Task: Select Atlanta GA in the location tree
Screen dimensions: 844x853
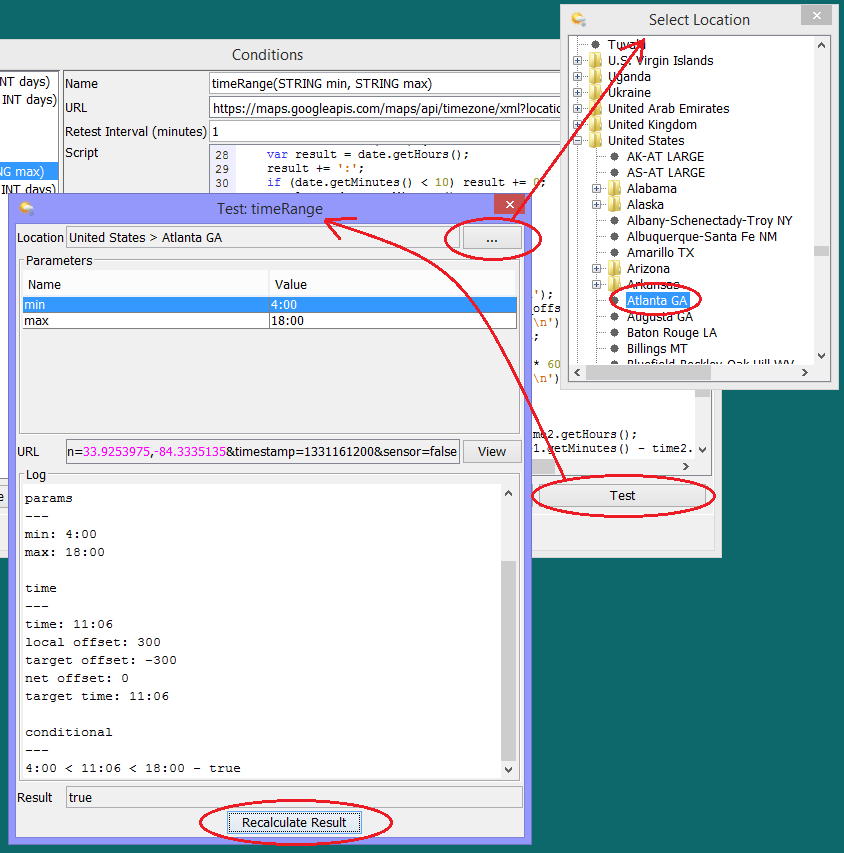Action: 657,301
